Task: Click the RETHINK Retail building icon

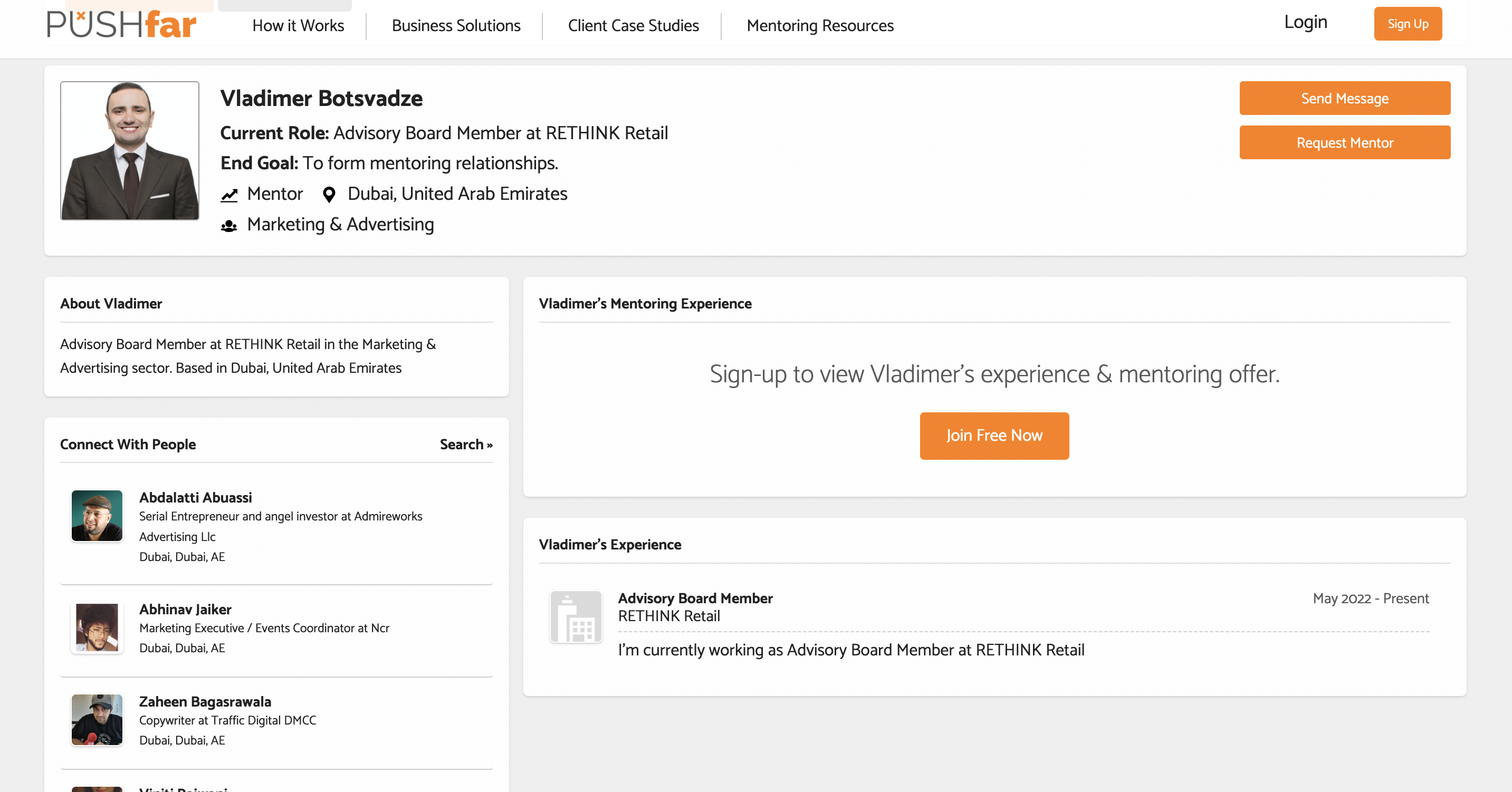Action: pos(576,616)
